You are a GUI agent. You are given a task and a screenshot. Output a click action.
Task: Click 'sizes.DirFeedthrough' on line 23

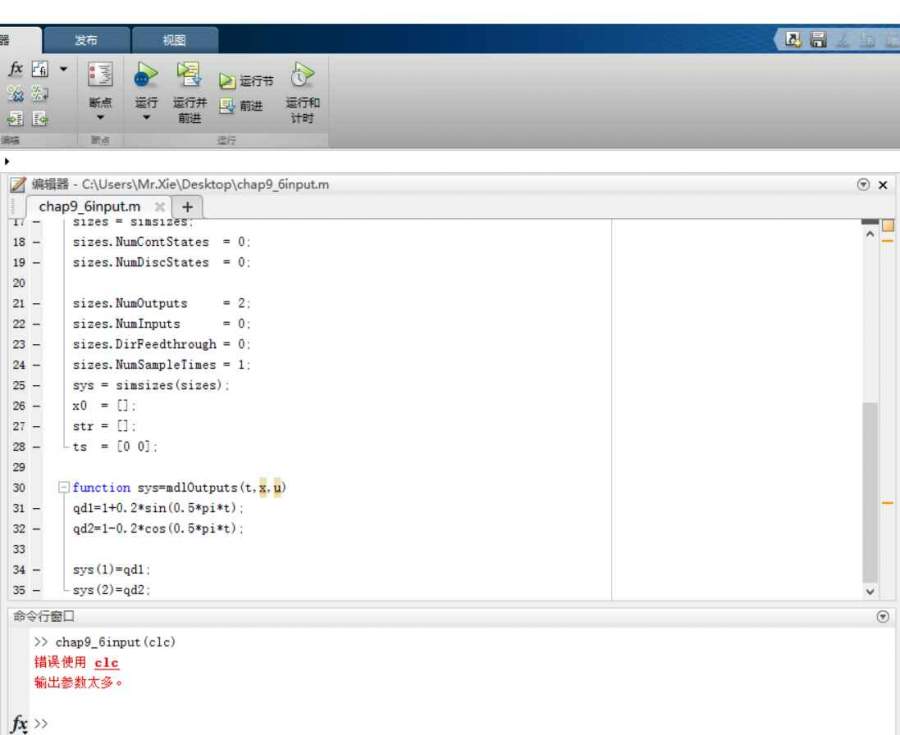click(145, 344)
